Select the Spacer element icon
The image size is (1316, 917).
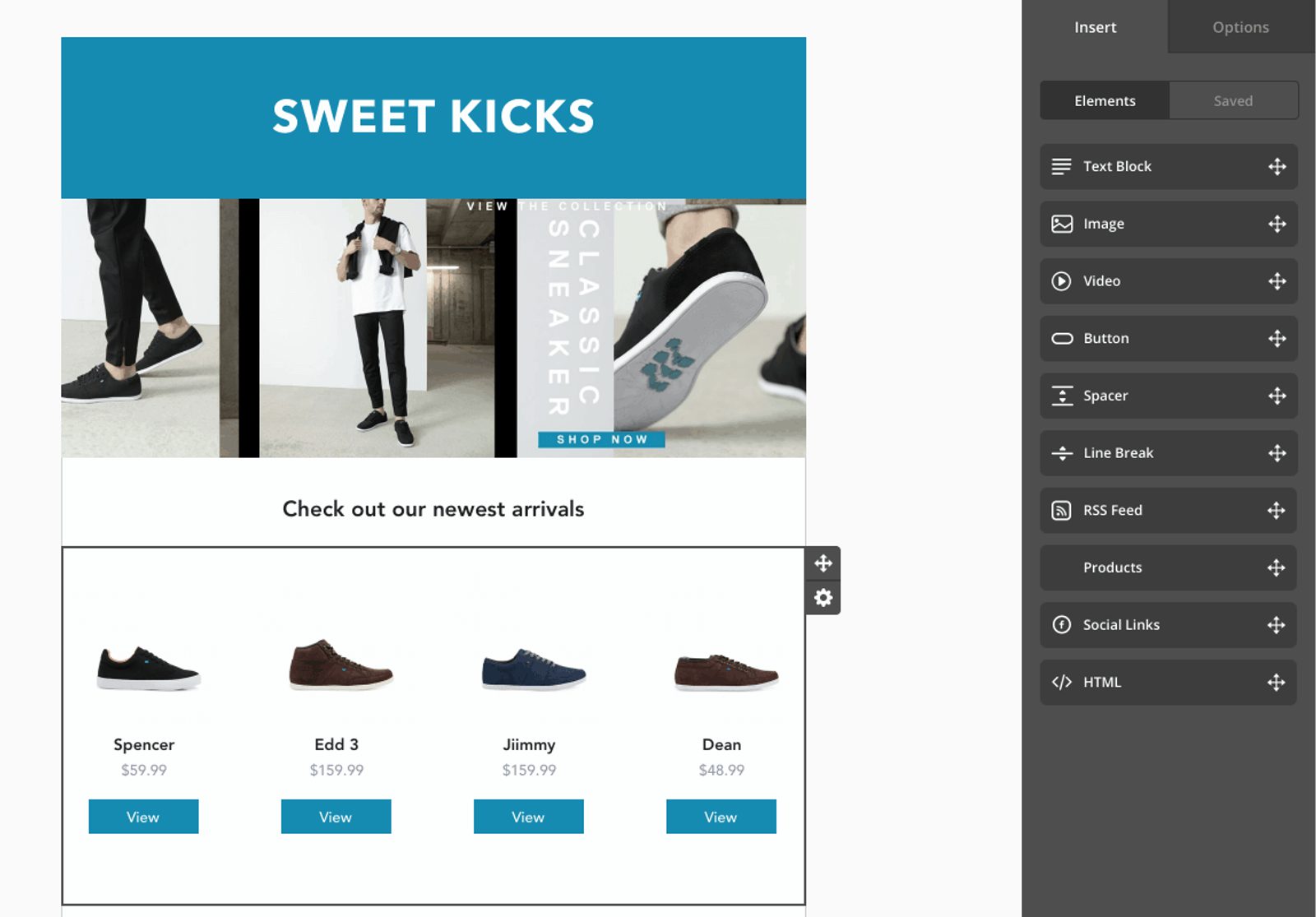click(x=1062, y=396)
